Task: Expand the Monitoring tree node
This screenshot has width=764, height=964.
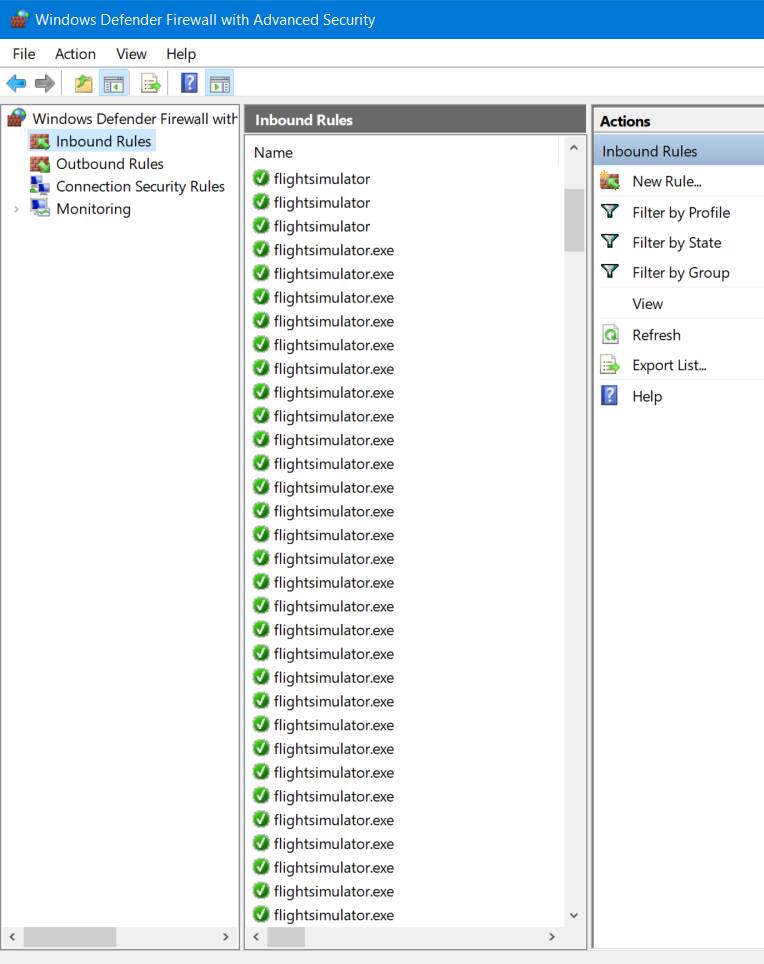Action: 17,209
